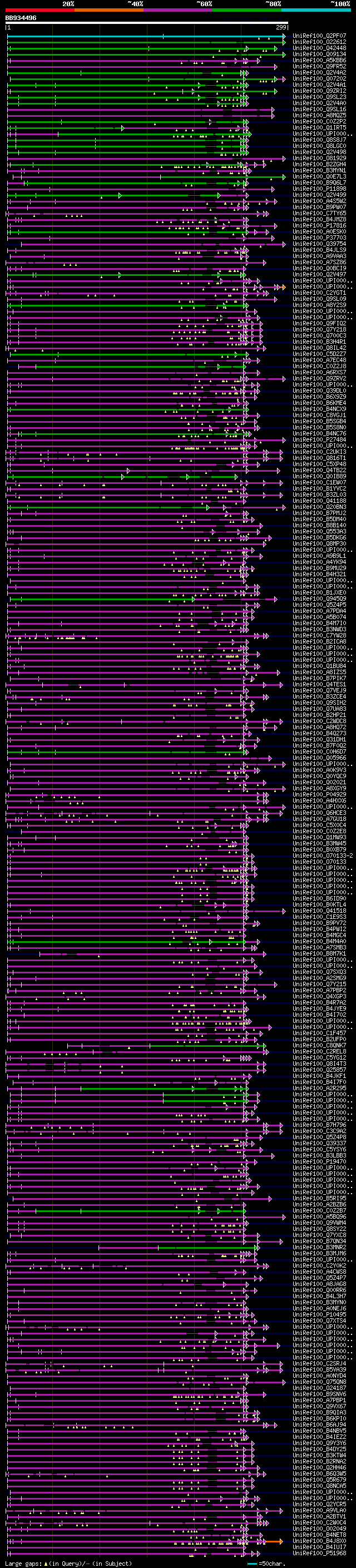Viewport: 356px width, 1568px height.
Task: Click the white query sequence bar
Action: coord(147,23)
